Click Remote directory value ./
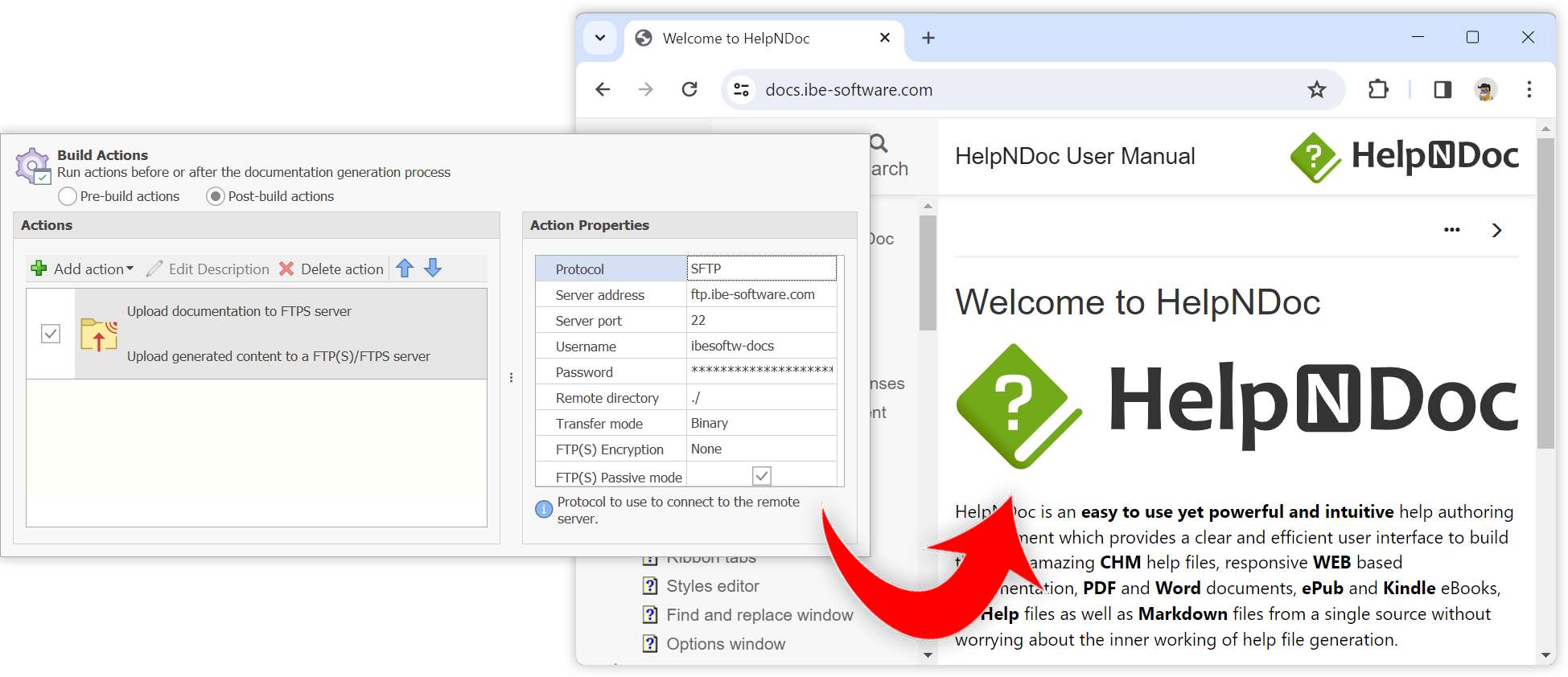Viewport: 1568px width, 677px height. 761,397
